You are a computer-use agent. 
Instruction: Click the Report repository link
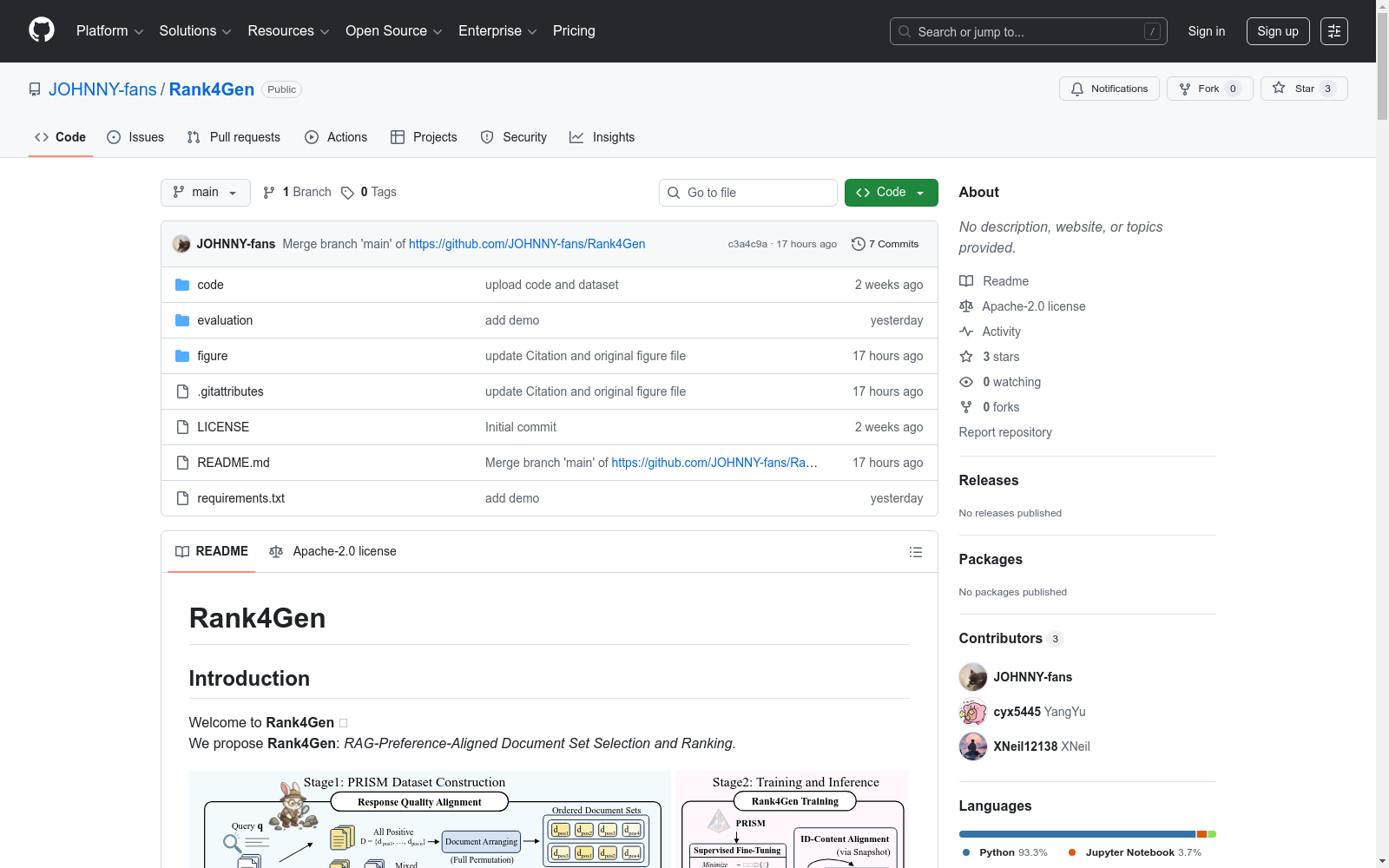(1005, 432)
